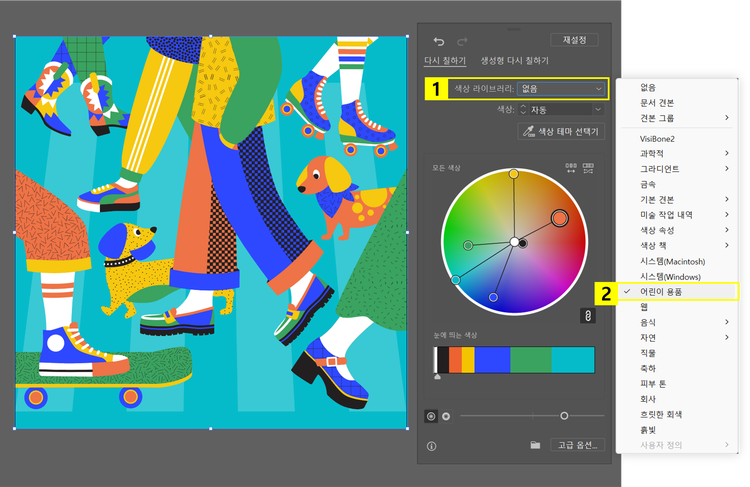Click the black block in 눈에 띄는 색상 bar

(x=443, y=360)
